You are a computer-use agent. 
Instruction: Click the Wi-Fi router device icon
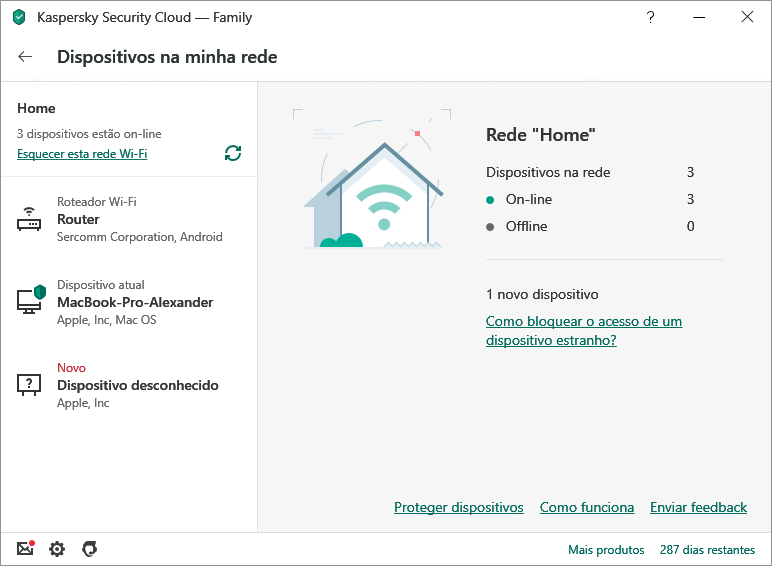[30, 220]
